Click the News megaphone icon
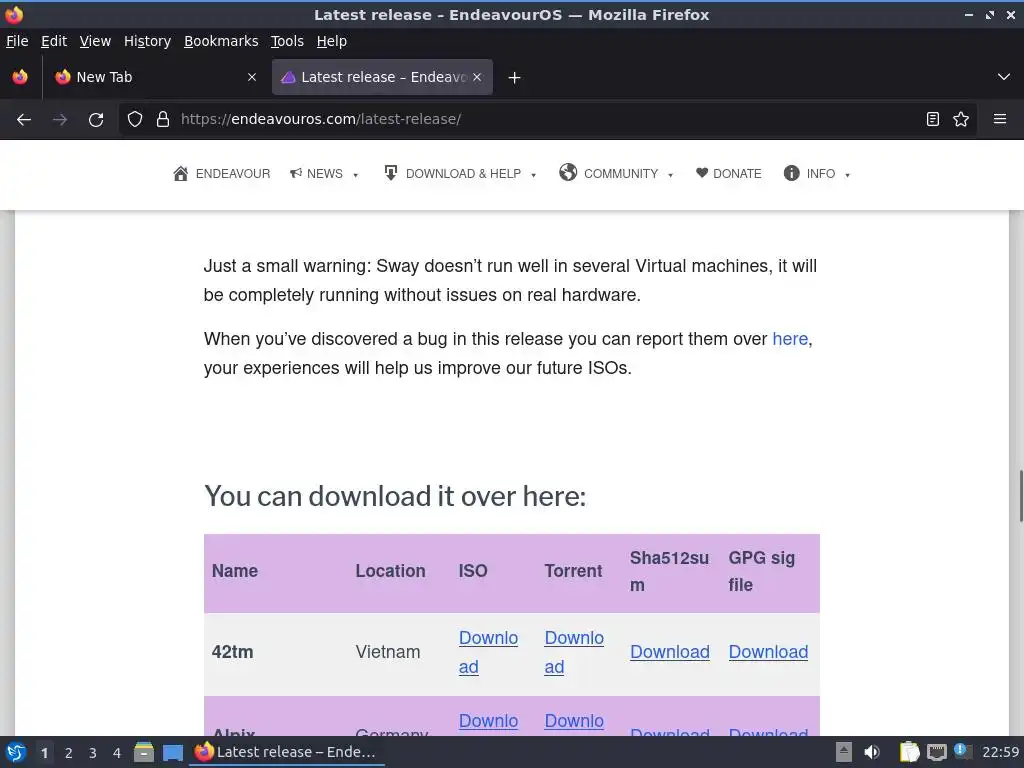The height and width of the screenshot is (768, 1024). [x=296, y=173]
